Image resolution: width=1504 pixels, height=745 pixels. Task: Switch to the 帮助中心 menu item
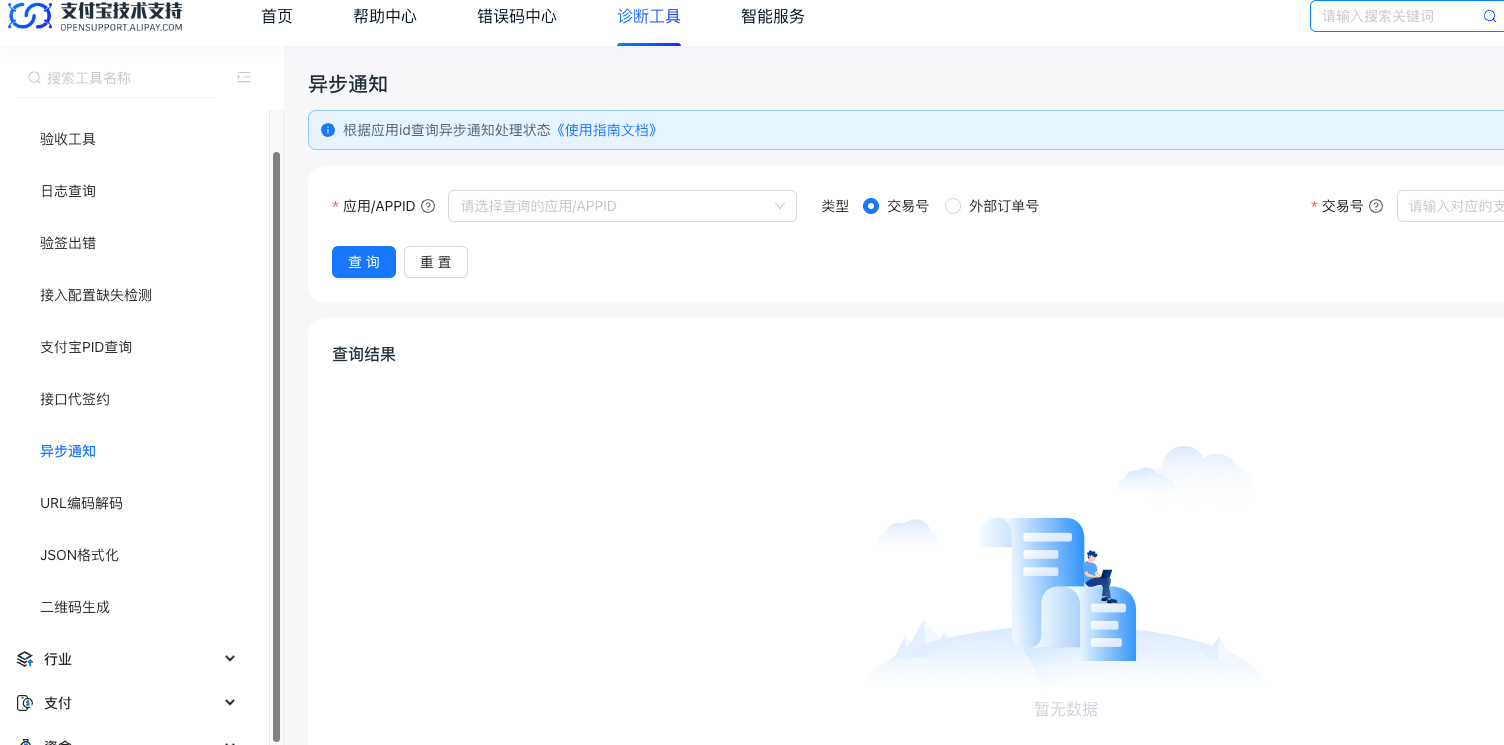click(x=385, y=16)
